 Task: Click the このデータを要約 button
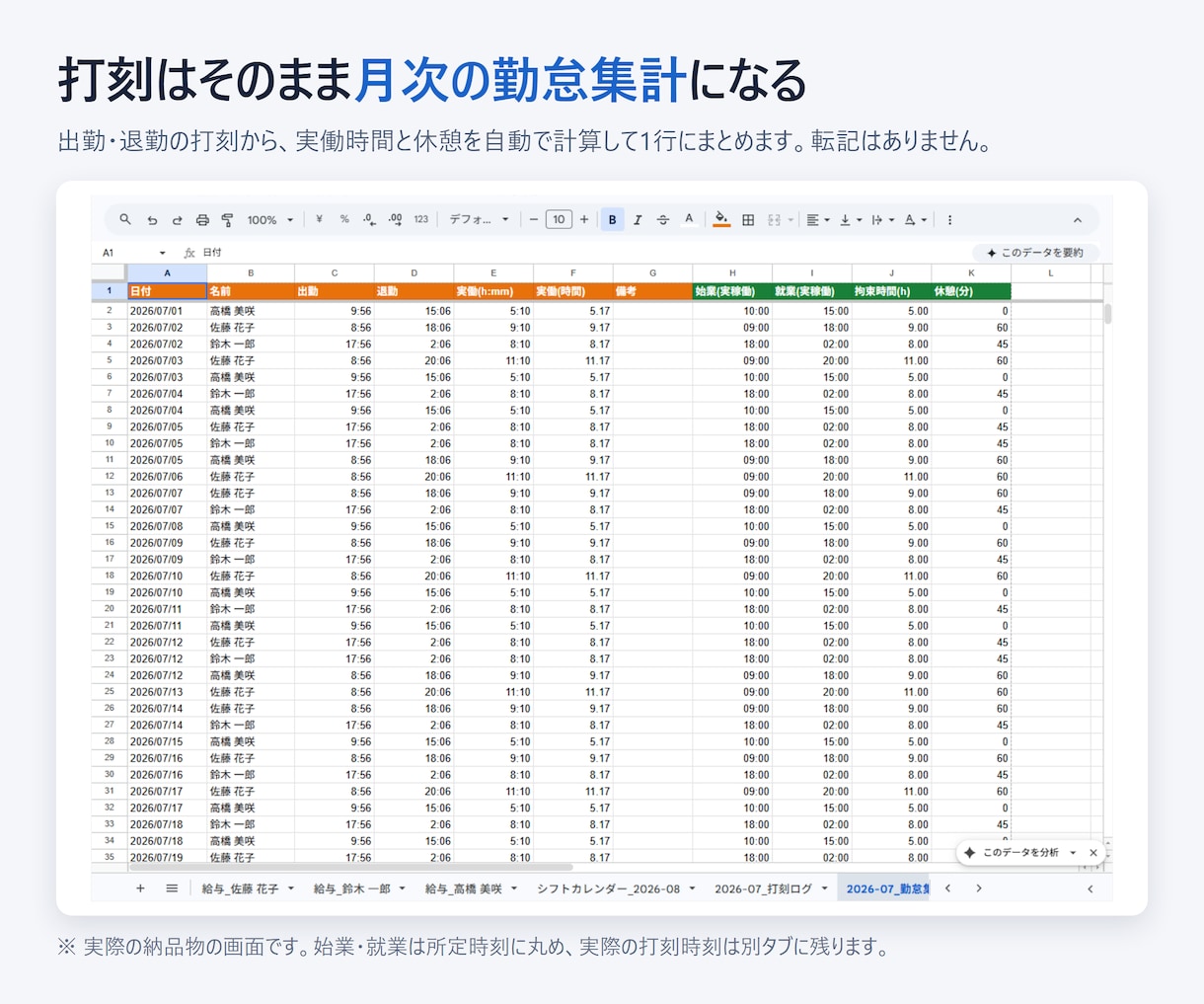coord(1036,253)
